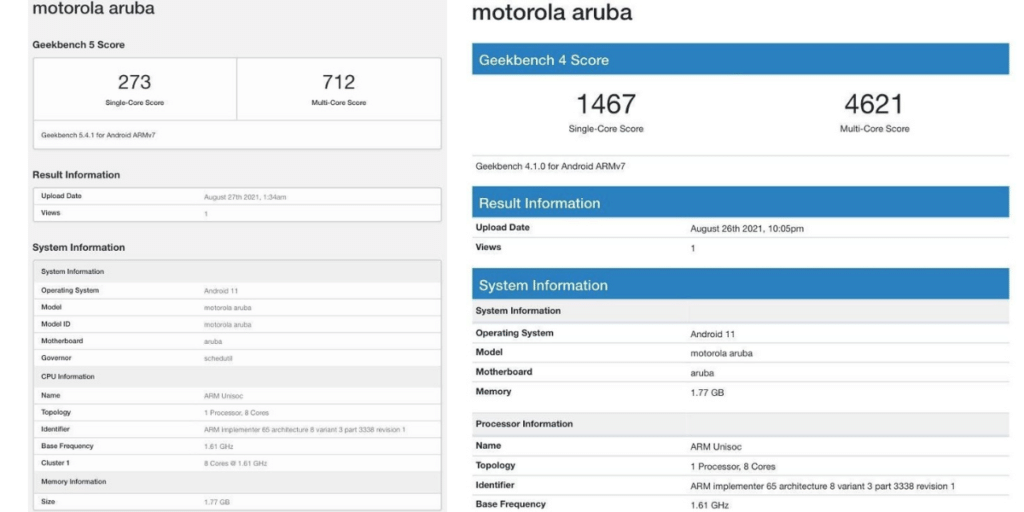Screen dimensions: 1024x512
Task: Select 'Views' label on Geekbench 4 page
Action: point(488,247)
